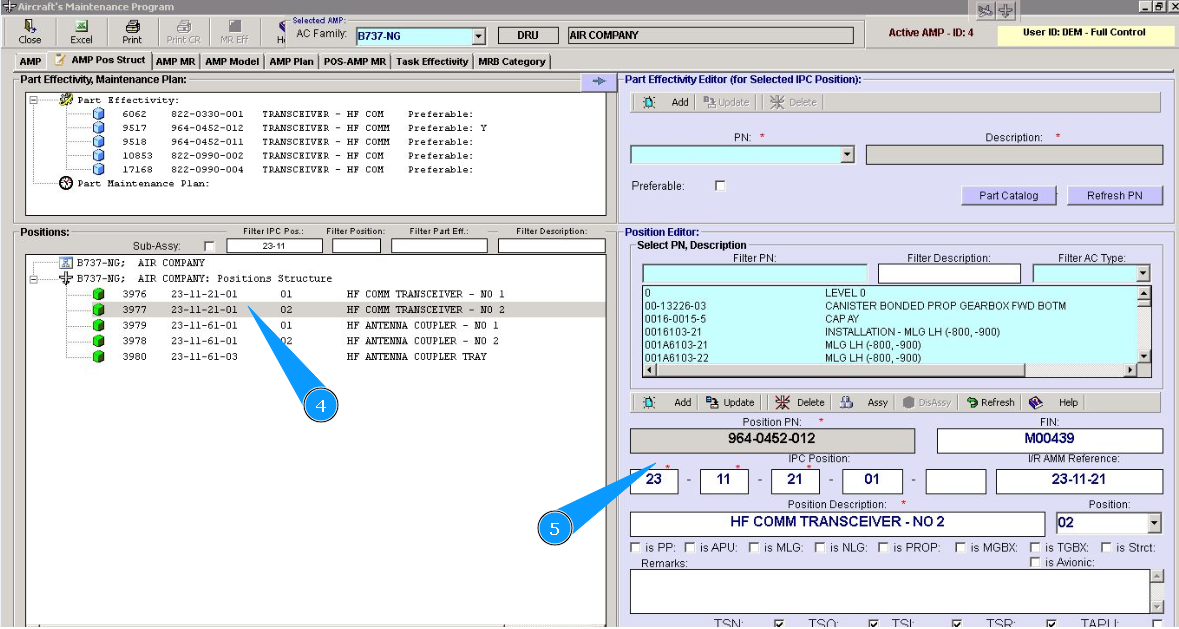Switch to the AMP Plan tab
This screenshot has width=1179, height=629.
(291, 62)
